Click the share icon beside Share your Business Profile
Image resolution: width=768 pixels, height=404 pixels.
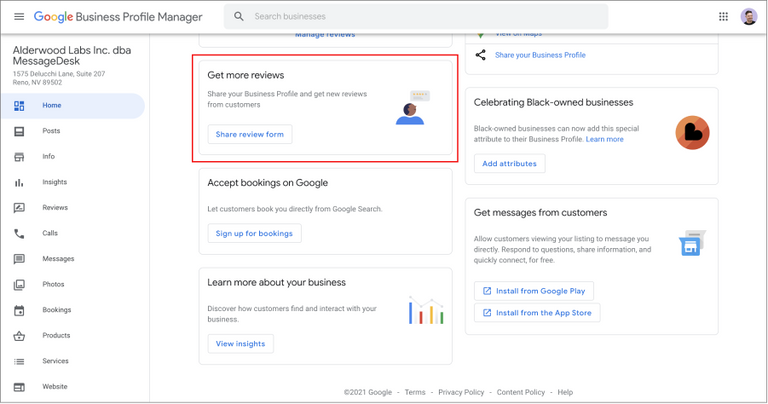coord(480,55)
